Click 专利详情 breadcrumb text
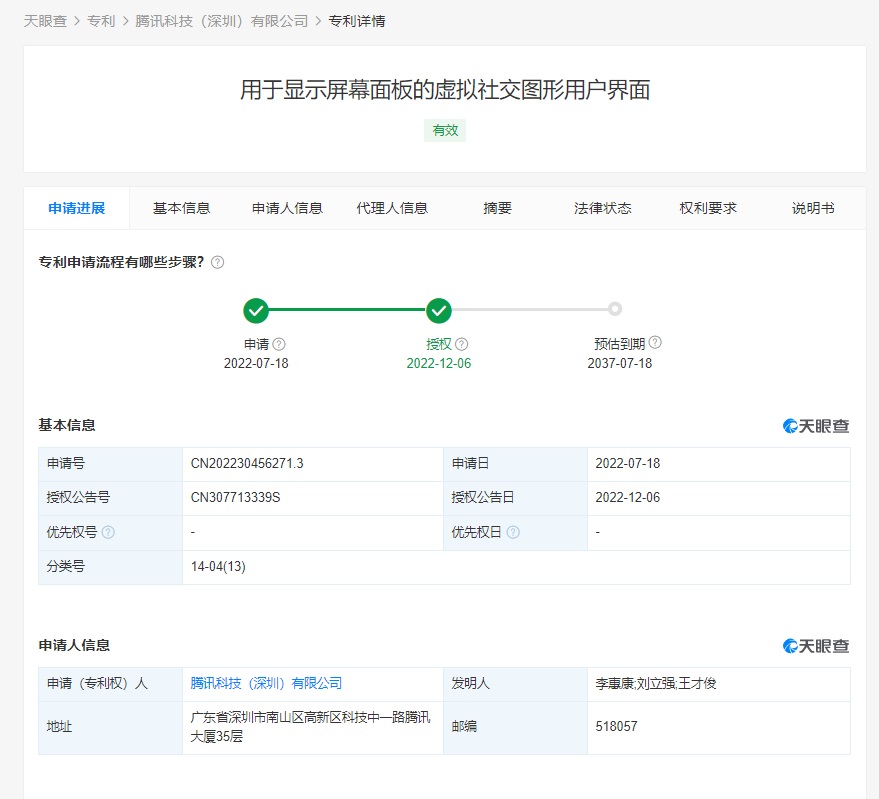This screenshot has height=799, width=879. (x=357, y=21)
